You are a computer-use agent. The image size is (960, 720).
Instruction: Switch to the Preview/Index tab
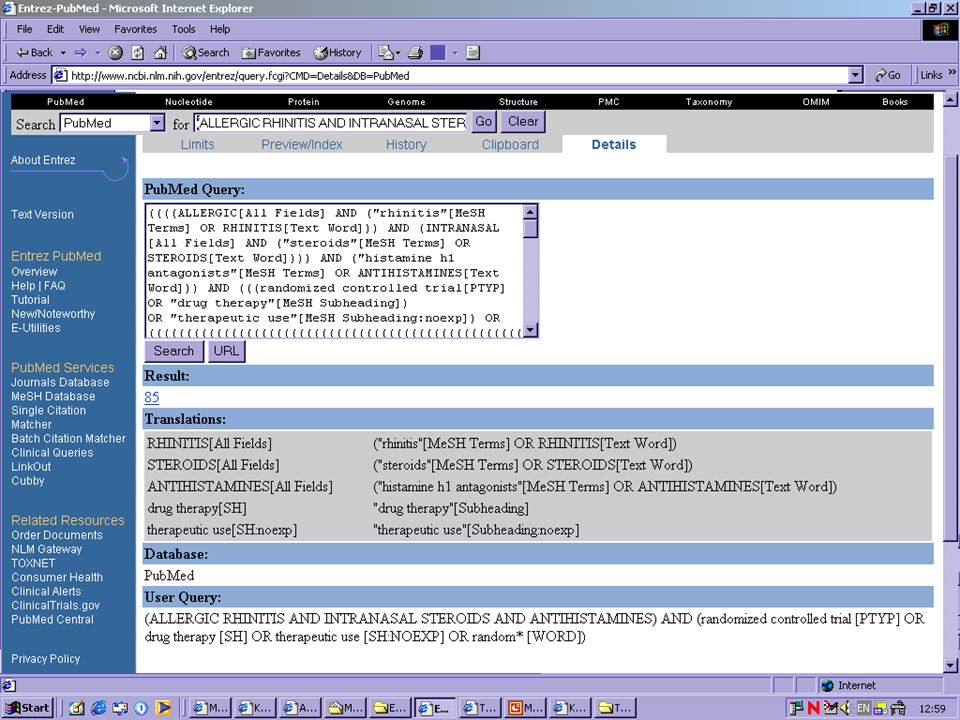pos(302,144)
